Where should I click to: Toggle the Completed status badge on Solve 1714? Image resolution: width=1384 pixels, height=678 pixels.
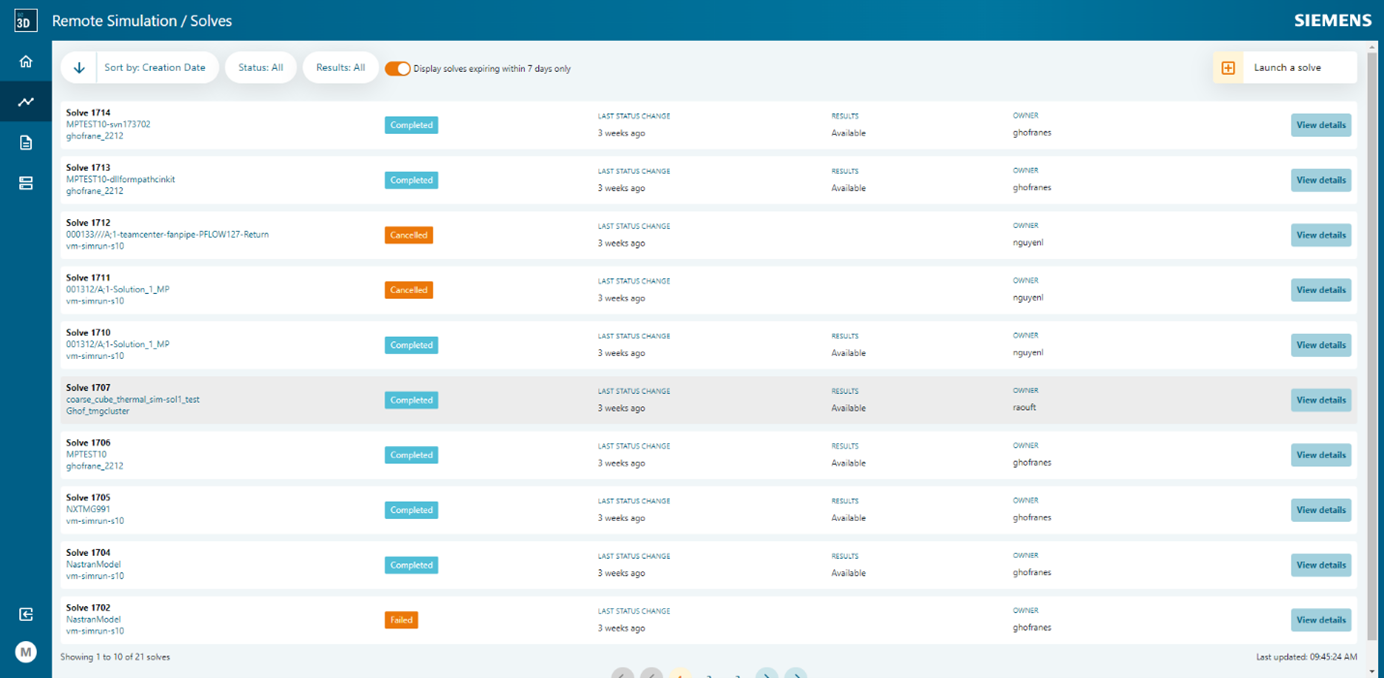[409, 125]
